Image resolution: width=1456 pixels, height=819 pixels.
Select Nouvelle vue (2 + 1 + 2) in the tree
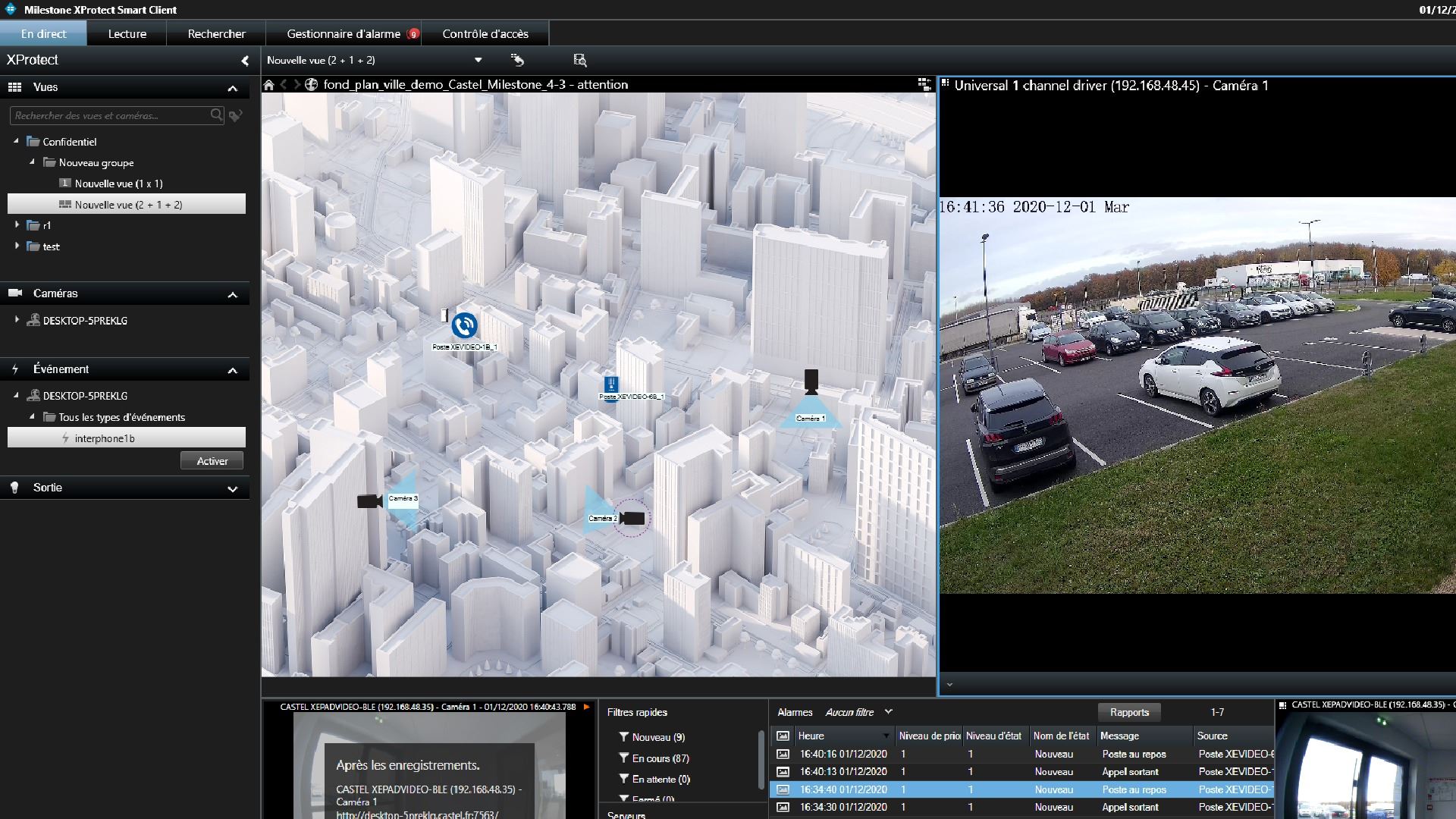[127, 204]
